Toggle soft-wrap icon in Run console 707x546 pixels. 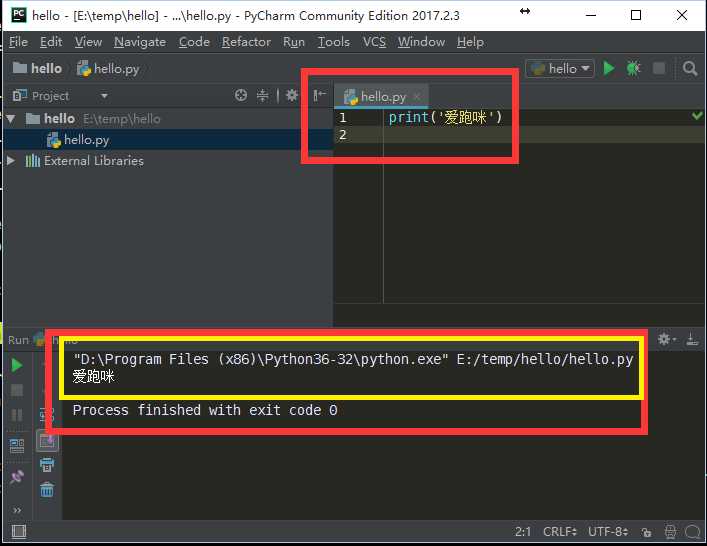tap(47, 414)
